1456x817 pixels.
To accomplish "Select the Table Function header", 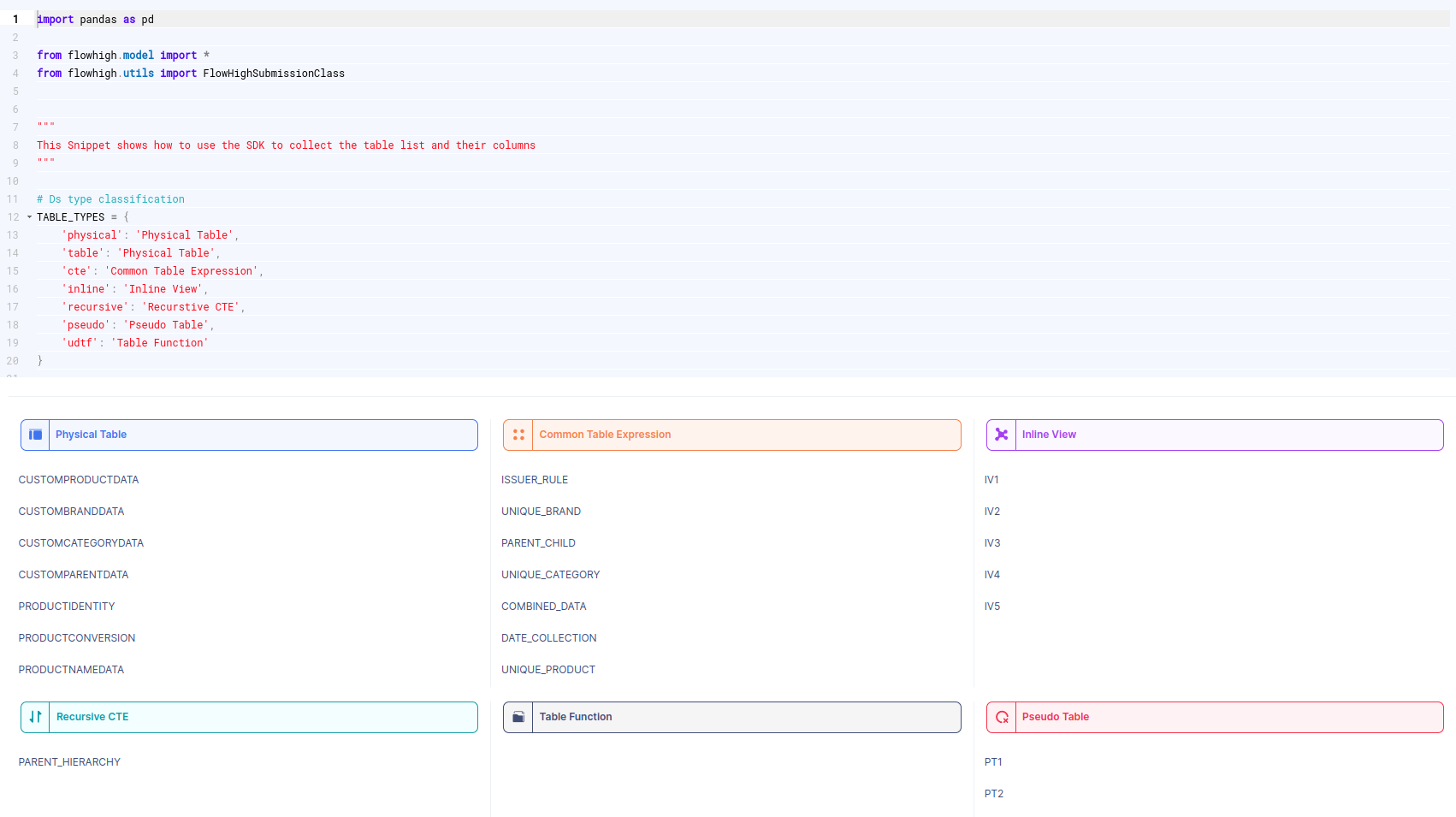I will (x=732, y=717).
